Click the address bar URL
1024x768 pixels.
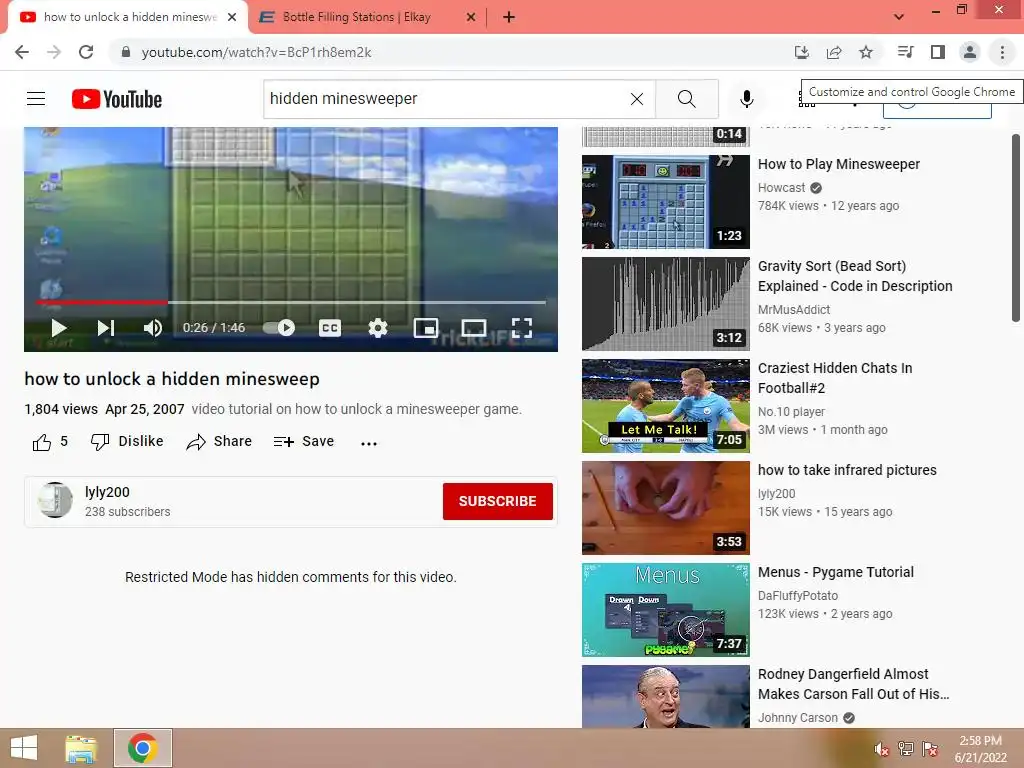pos(256,52)
